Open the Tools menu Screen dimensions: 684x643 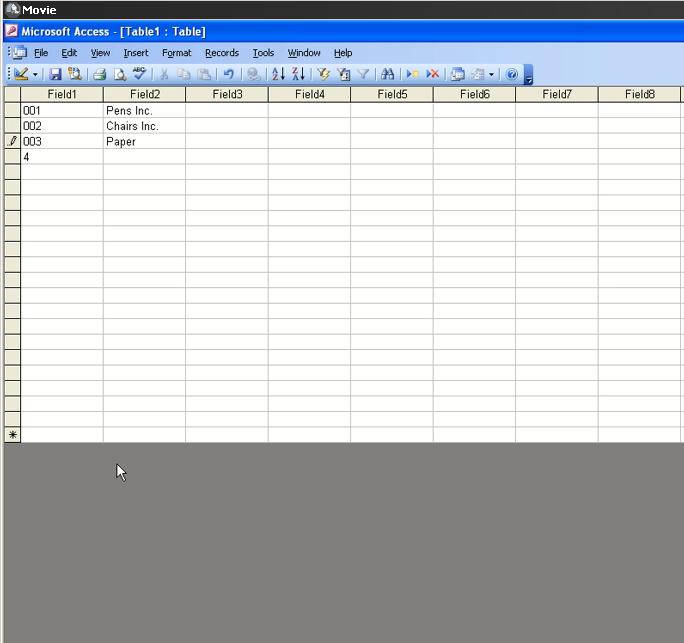263,53
